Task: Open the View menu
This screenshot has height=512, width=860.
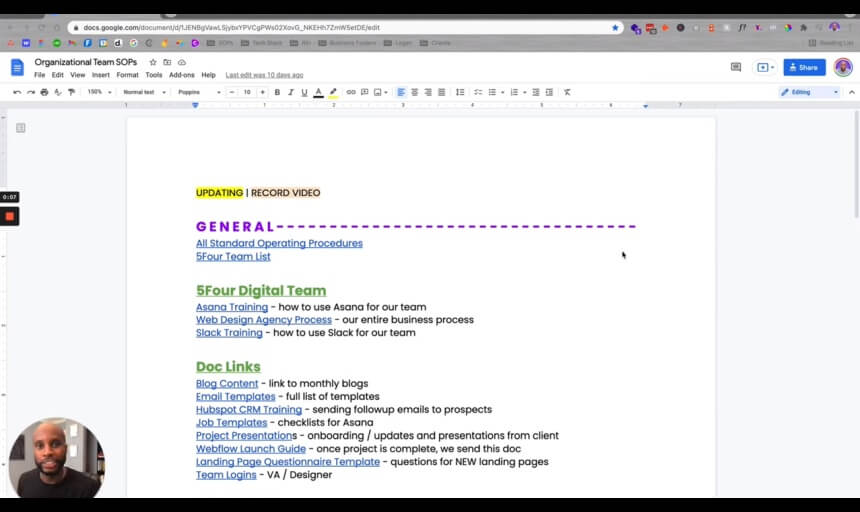Action: point(77,75)
